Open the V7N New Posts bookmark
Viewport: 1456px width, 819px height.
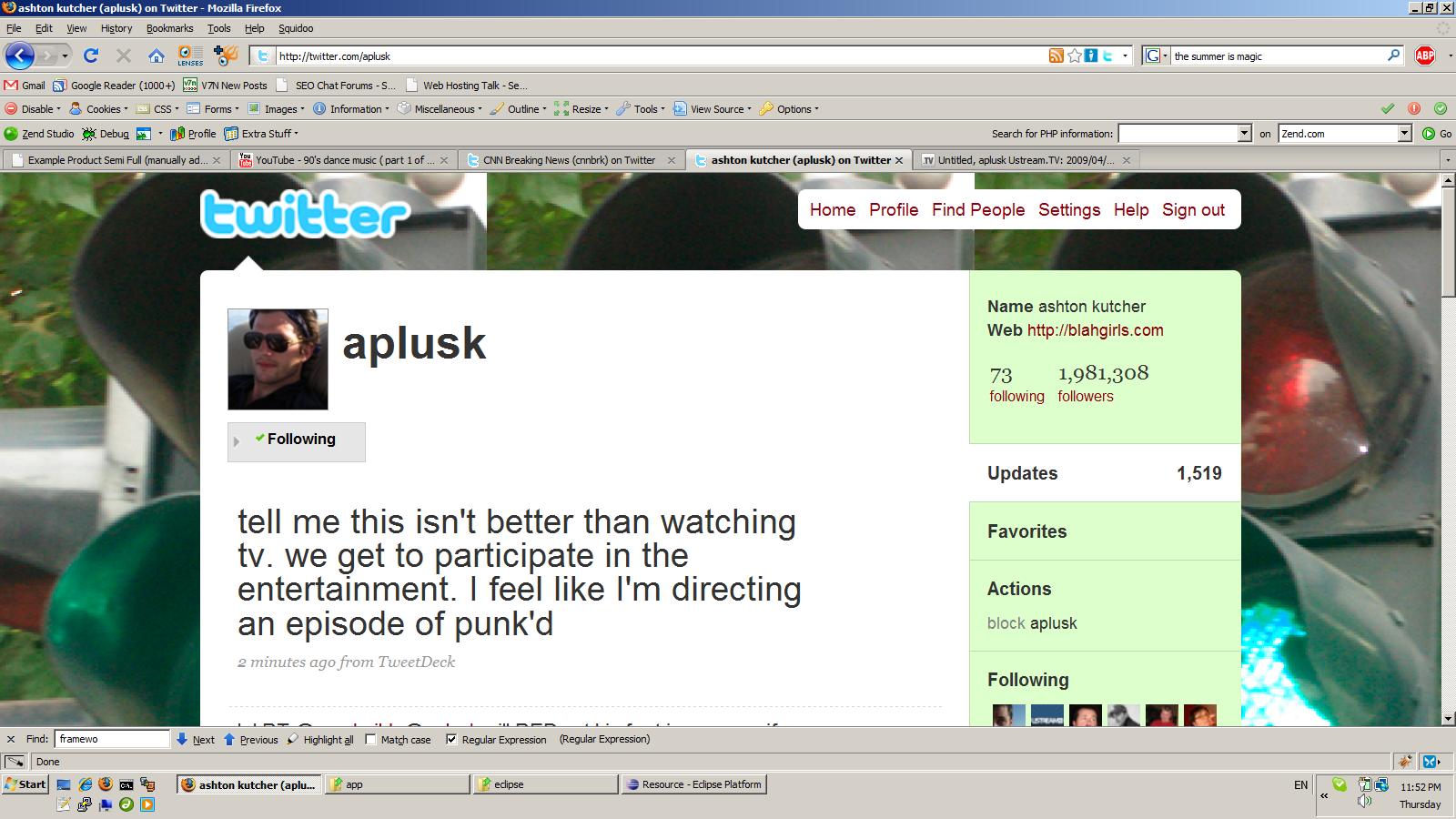(x=225, y=86)
